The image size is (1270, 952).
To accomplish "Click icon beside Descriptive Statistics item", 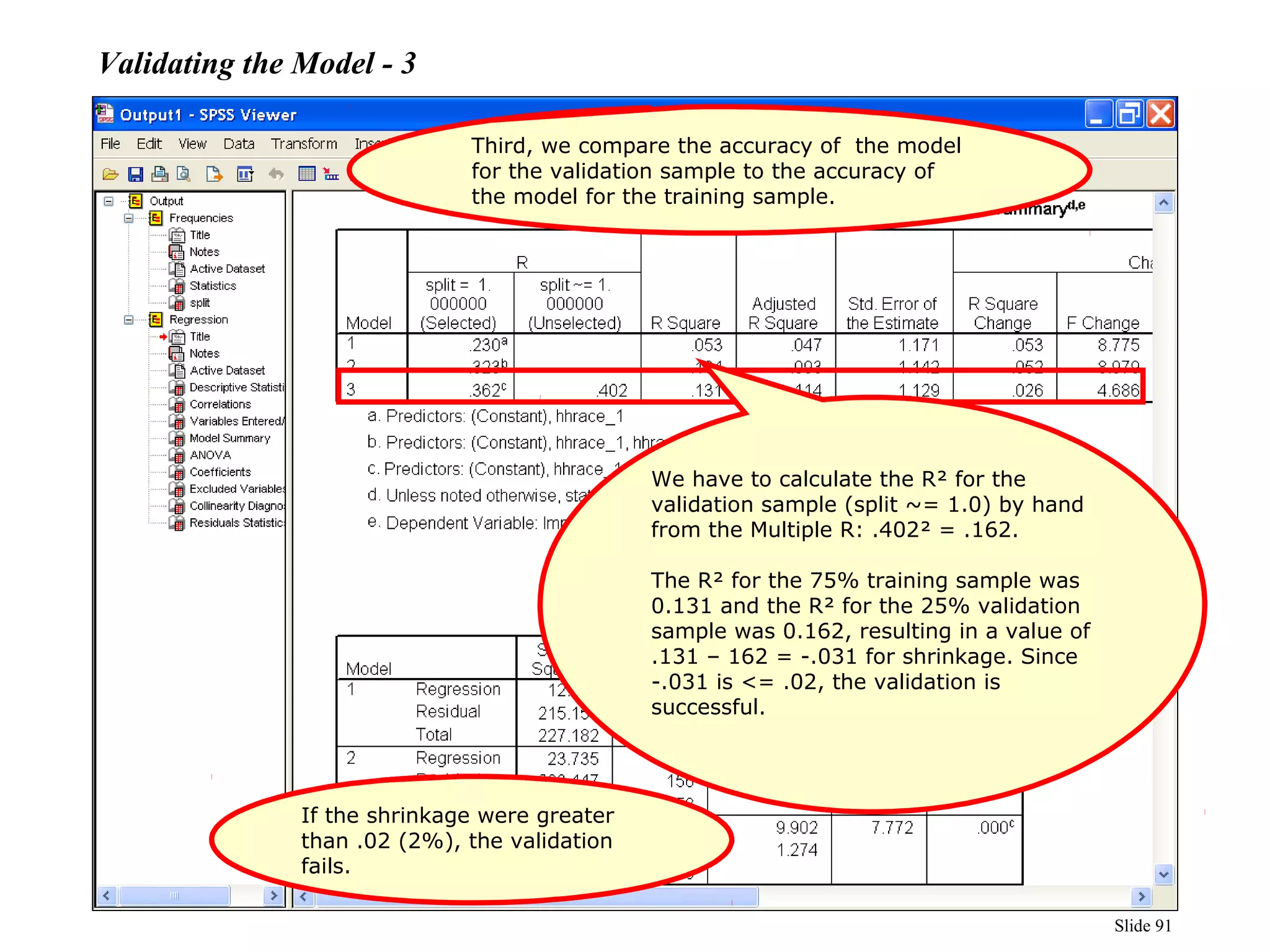I will coord(177,387).
